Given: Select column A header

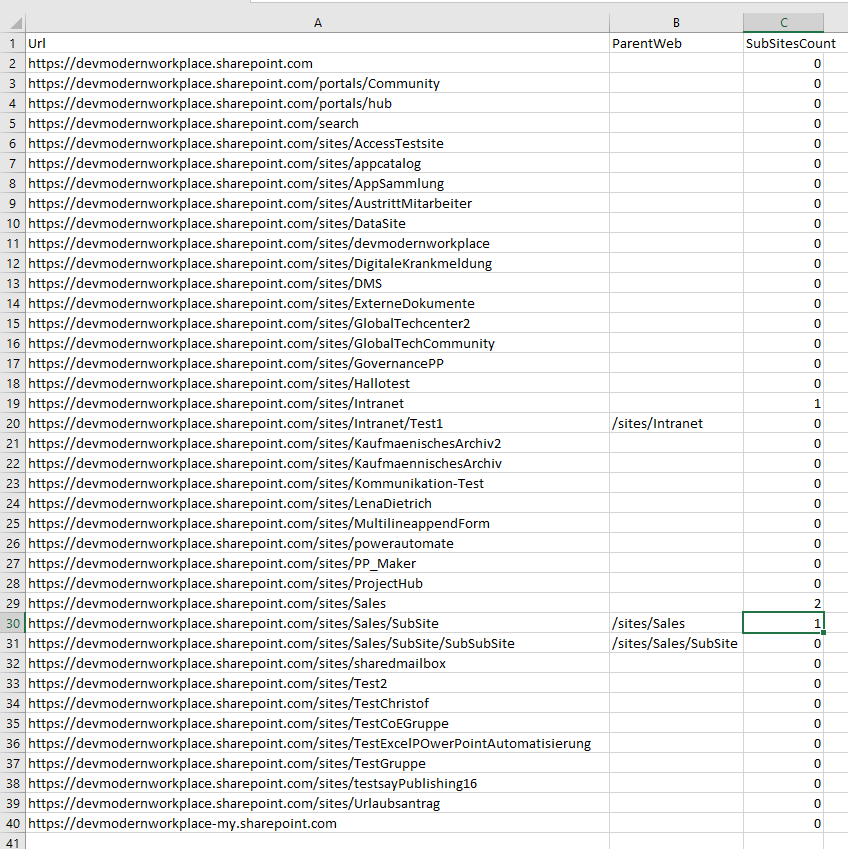Looking at the screenshot, I should [317, 23].
